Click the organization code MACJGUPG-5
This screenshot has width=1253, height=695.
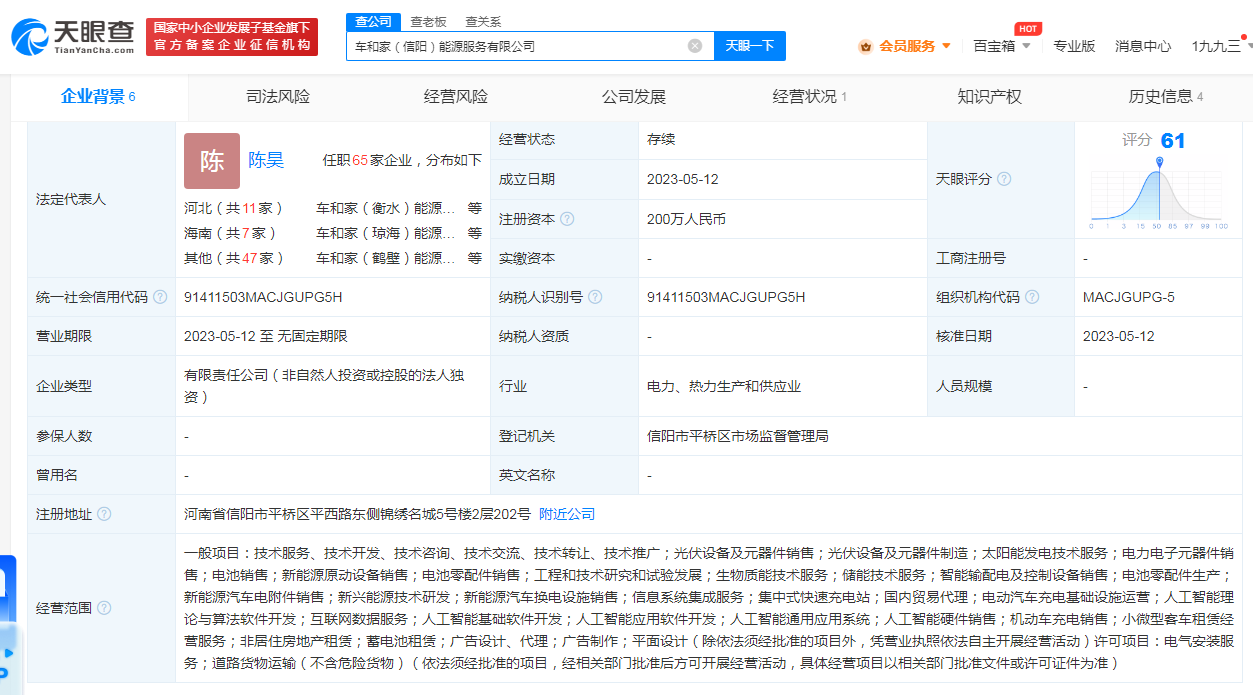[x=1129, y=297]
